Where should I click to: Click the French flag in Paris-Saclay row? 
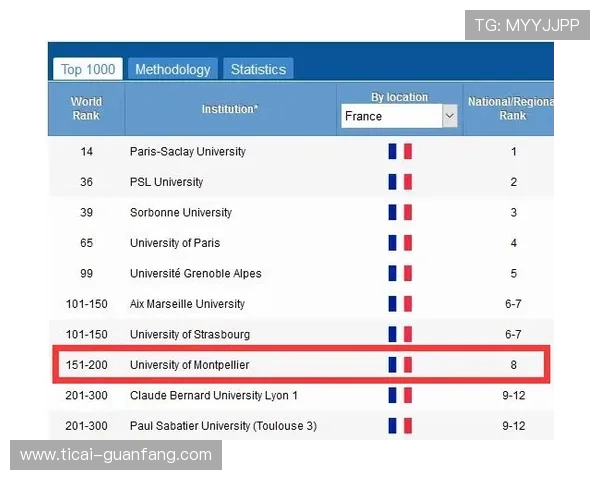pyautogui.click(x=400, y=151)
